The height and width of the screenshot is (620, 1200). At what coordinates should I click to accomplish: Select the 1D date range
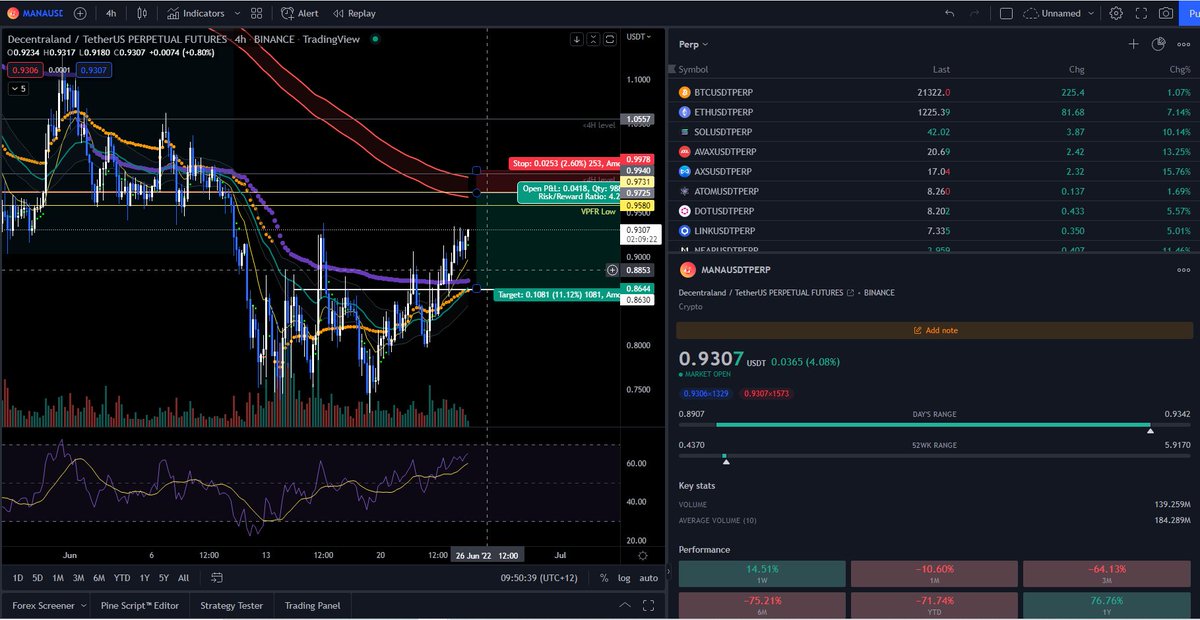pyautogui.click(x=18, y=578)
